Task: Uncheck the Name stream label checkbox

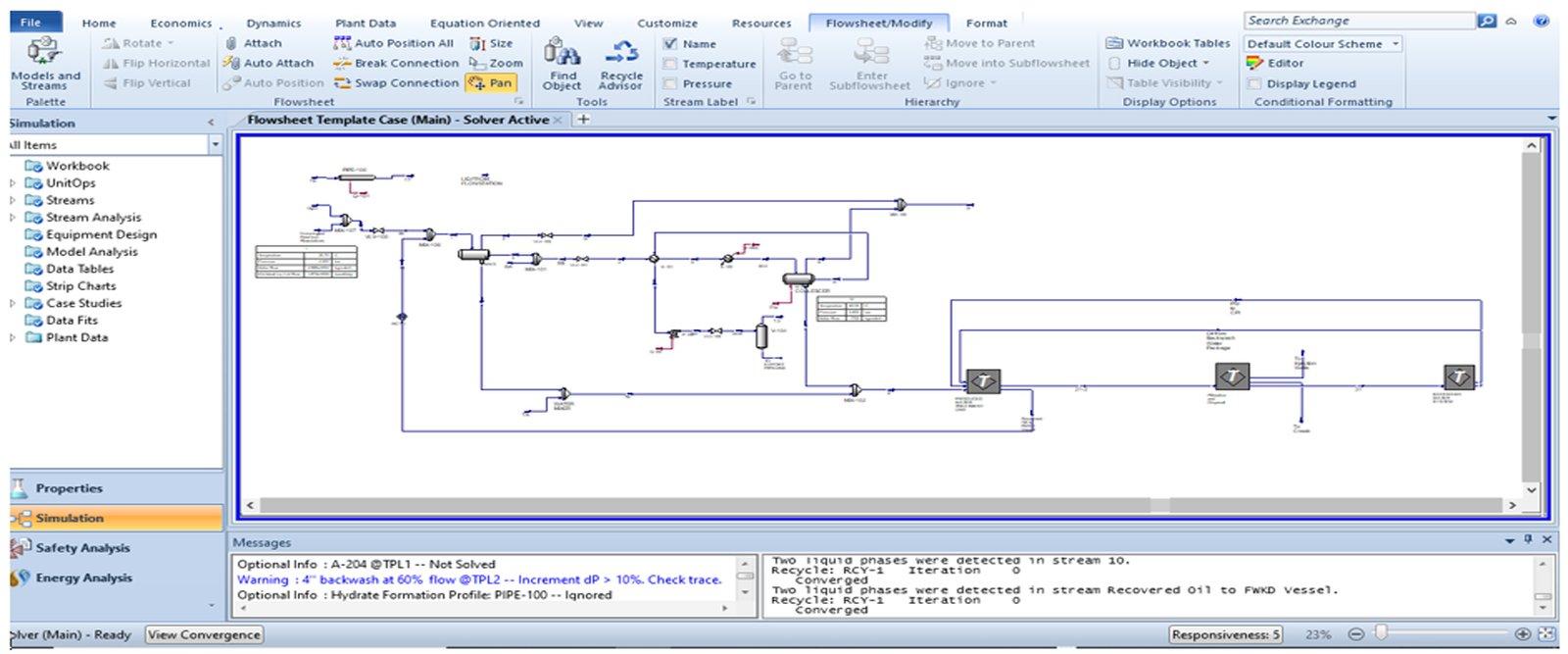Action: 670,44
